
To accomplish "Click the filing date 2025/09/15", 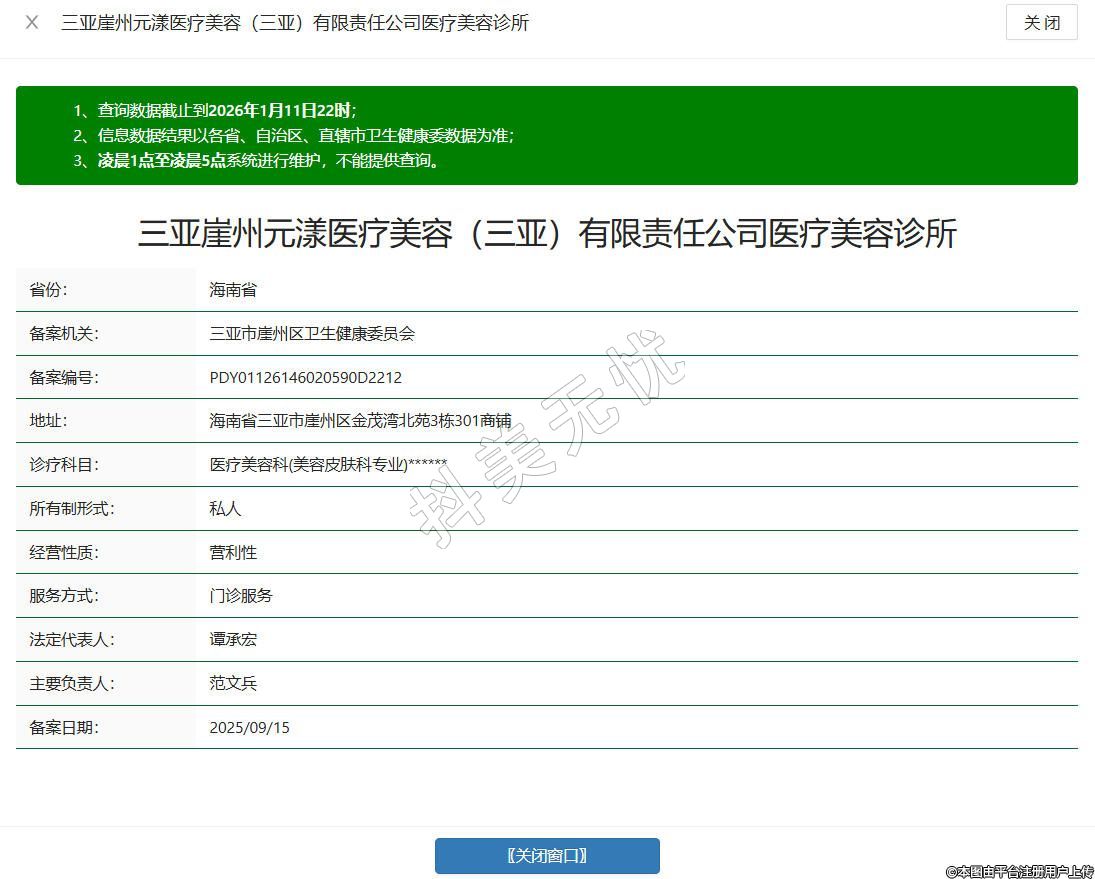I will [249, 728].
